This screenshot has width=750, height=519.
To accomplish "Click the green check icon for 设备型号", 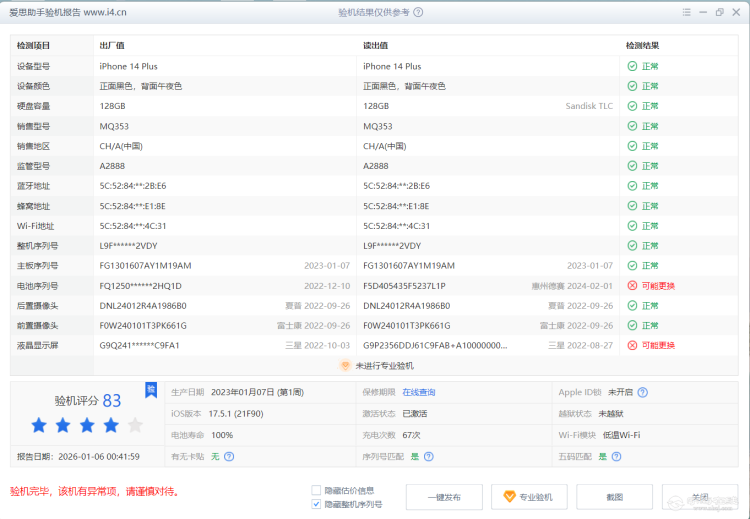I will point(632,66).
